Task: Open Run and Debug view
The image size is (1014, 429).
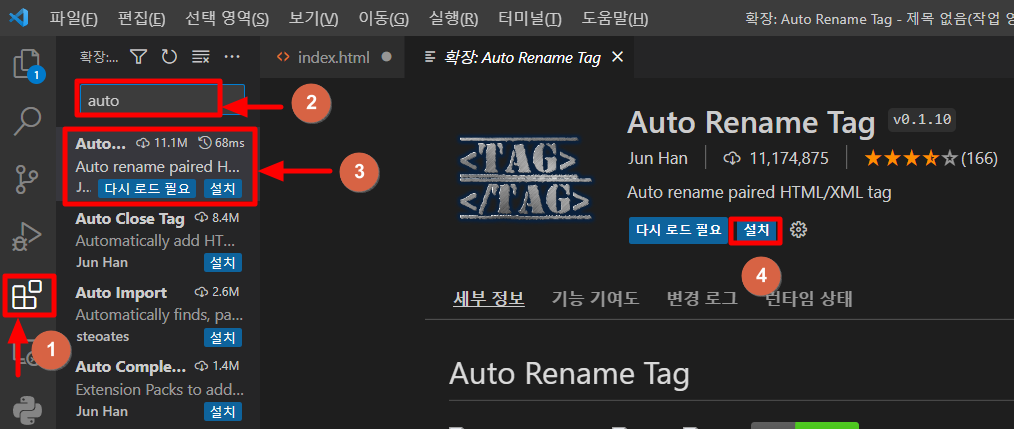Action: tap(28, 237)
